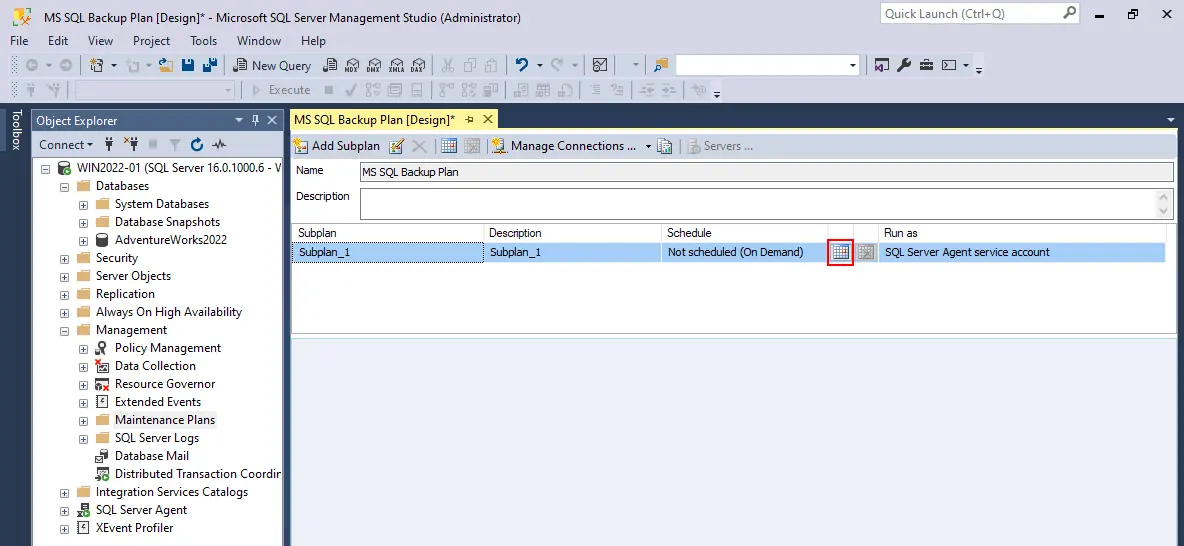Expand the SQL Server Agent node
Image resolution: width=1184 pixels, height=546 pixels.
pyautogui.click(x=65, y=510)
